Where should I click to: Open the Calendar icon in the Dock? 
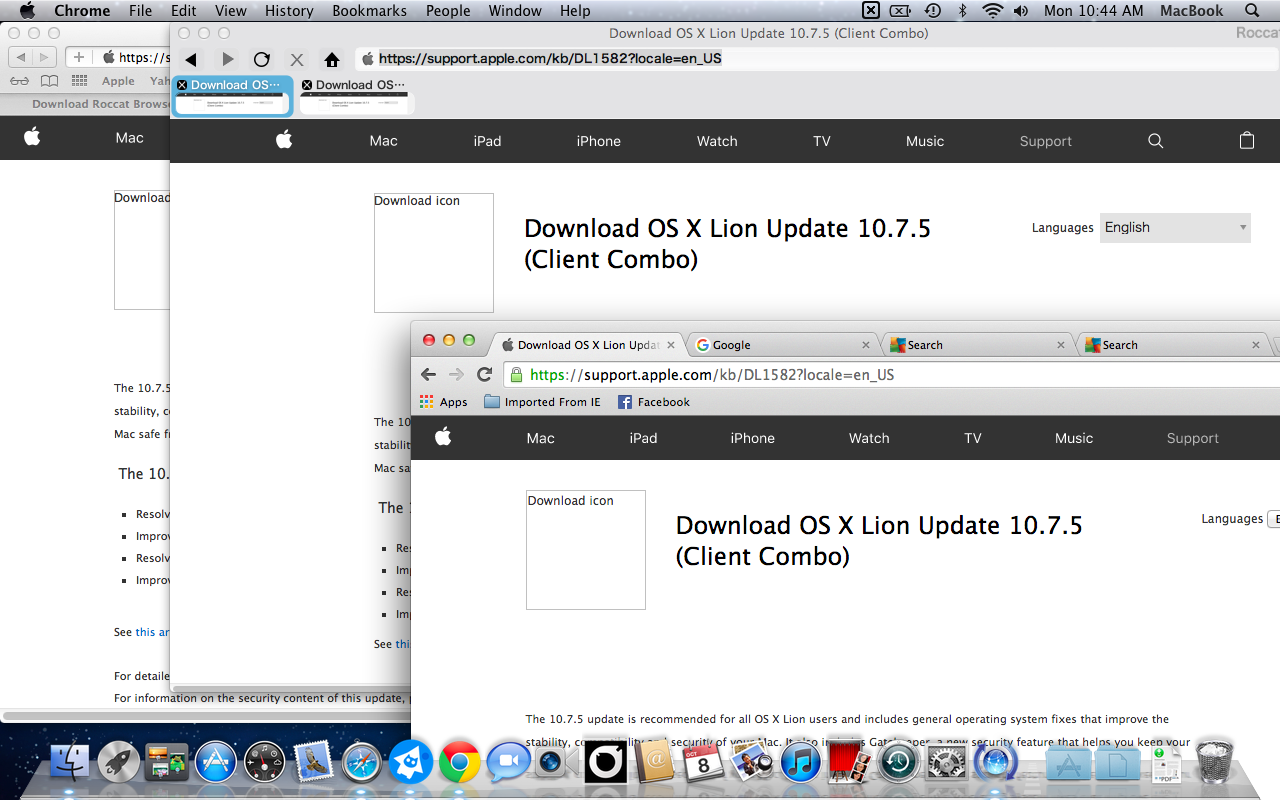tap(704, 762)
